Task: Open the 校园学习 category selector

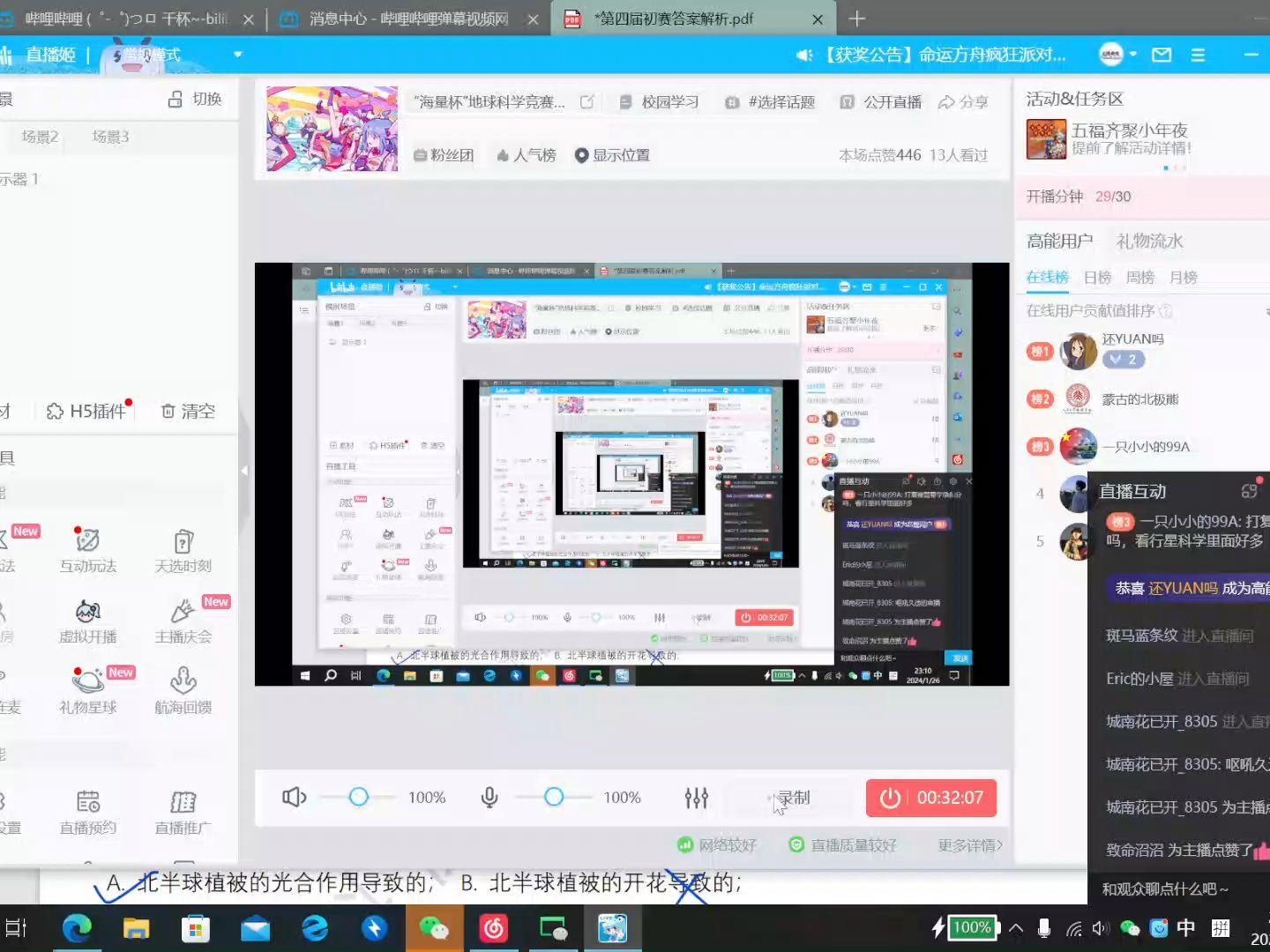Action: pyautogui.click(x=660, y=102)
